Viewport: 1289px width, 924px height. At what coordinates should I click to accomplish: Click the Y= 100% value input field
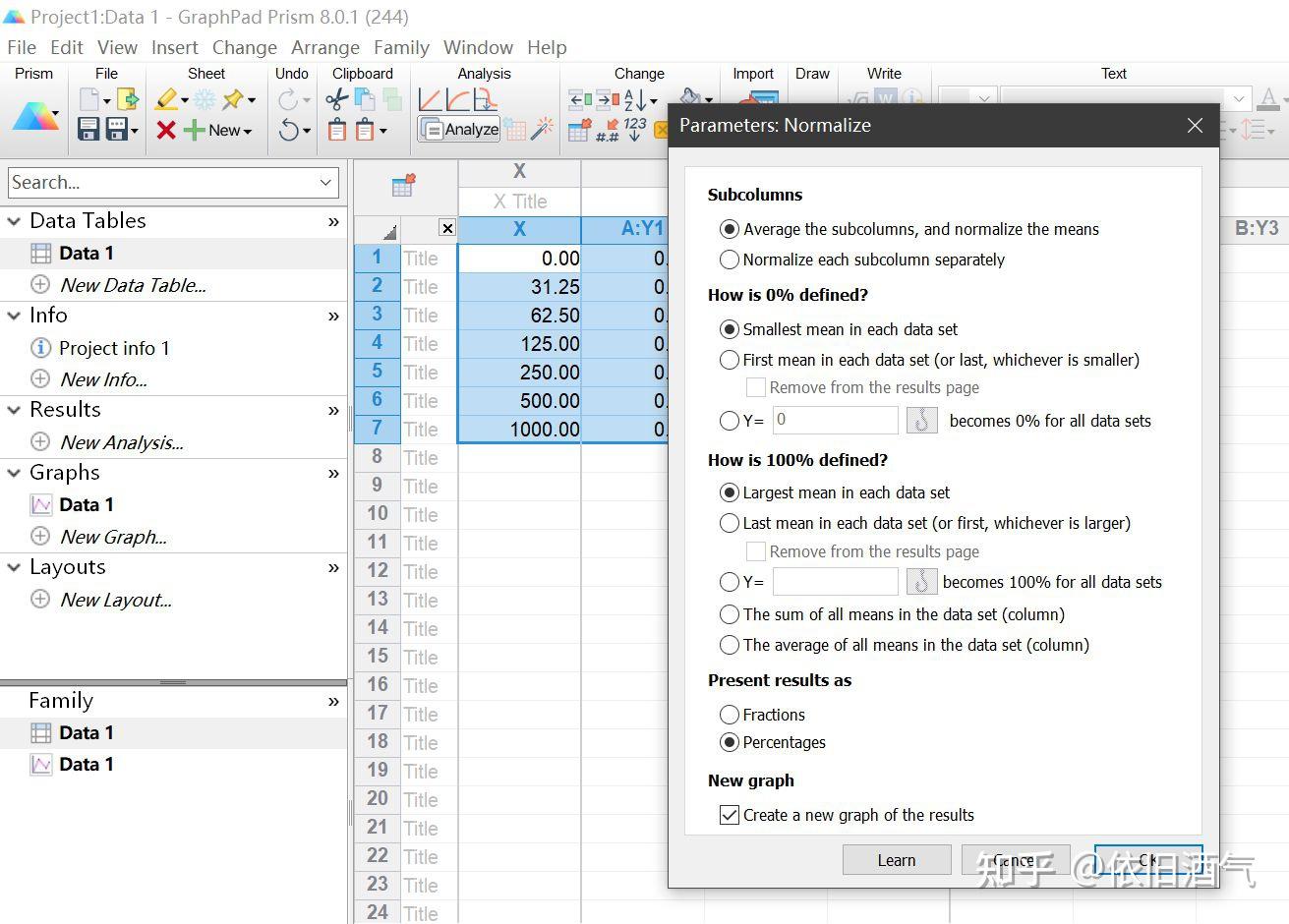(835, 581)
